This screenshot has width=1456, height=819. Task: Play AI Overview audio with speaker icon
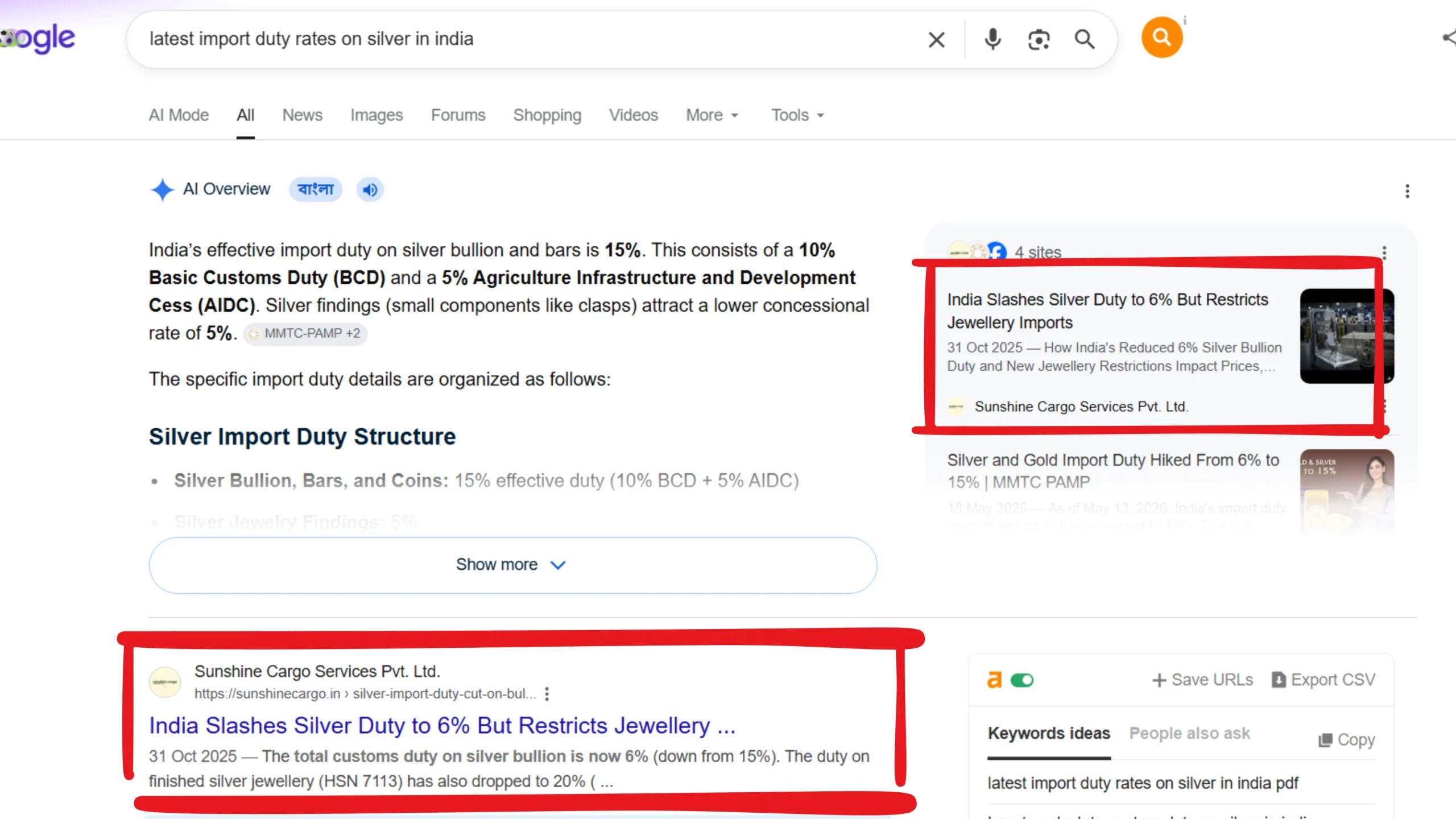(370, 189)
